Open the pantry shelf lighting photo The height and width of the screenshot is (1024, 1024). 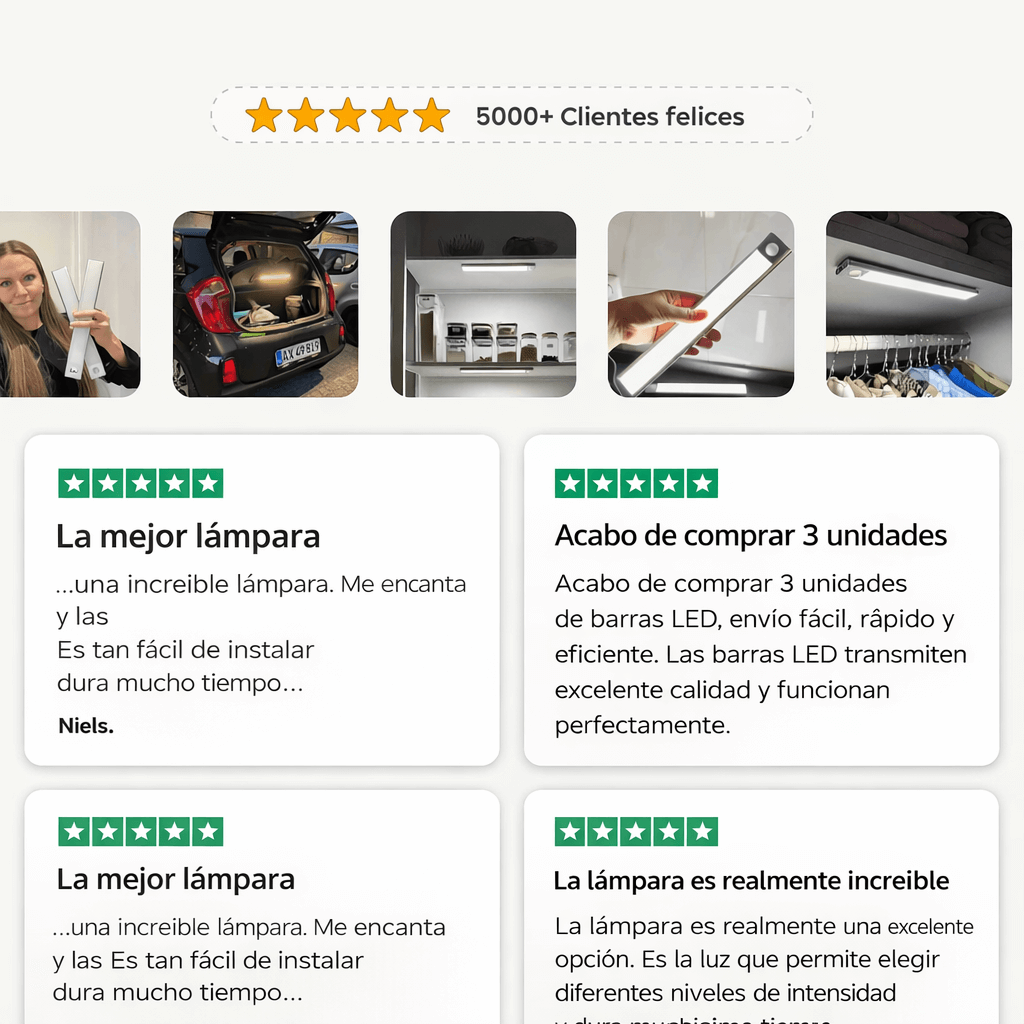click(x=483, y=304)
